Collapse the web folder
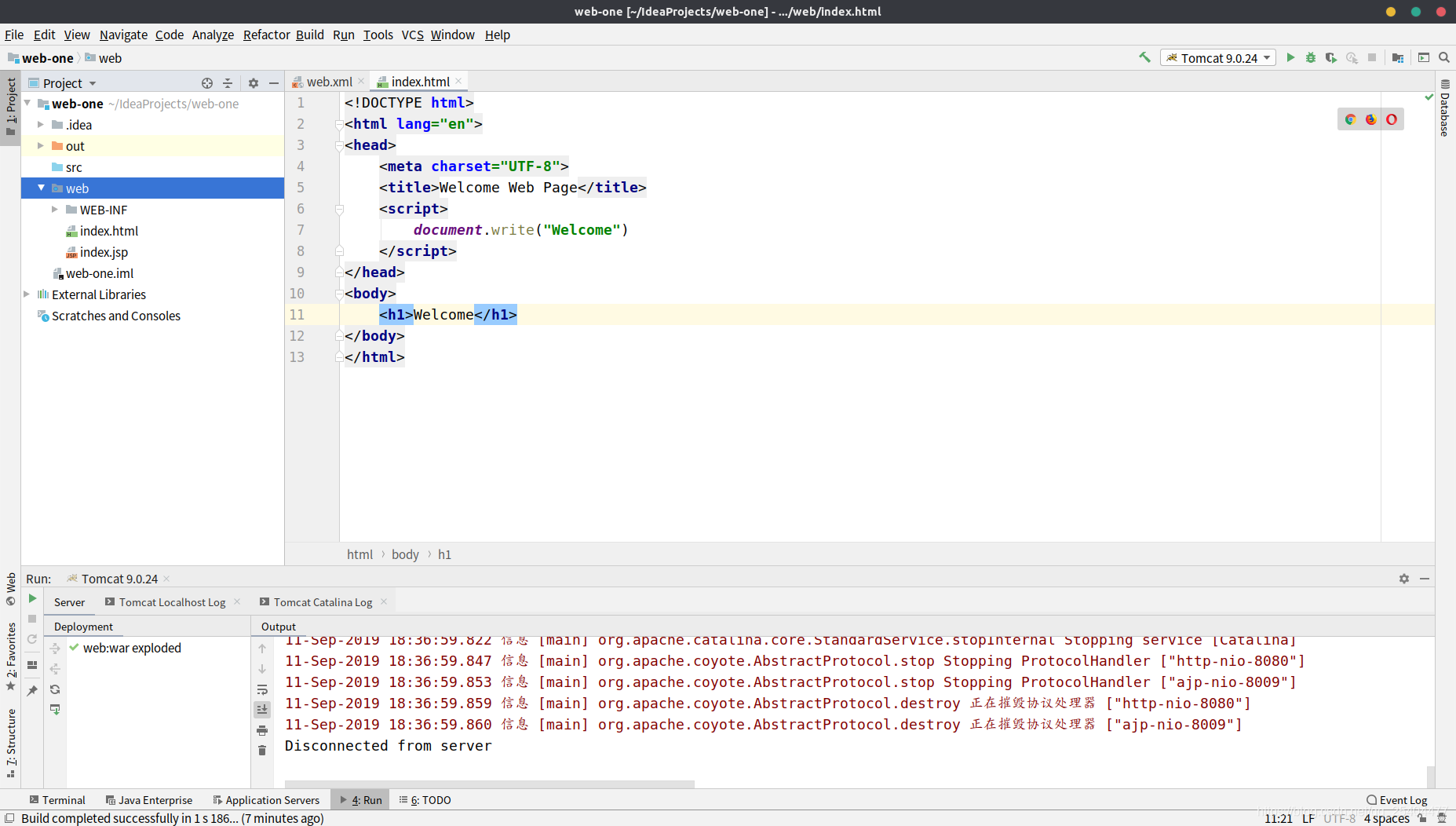This screenshot has width=1456, height=826. click(x=41, y=188)
